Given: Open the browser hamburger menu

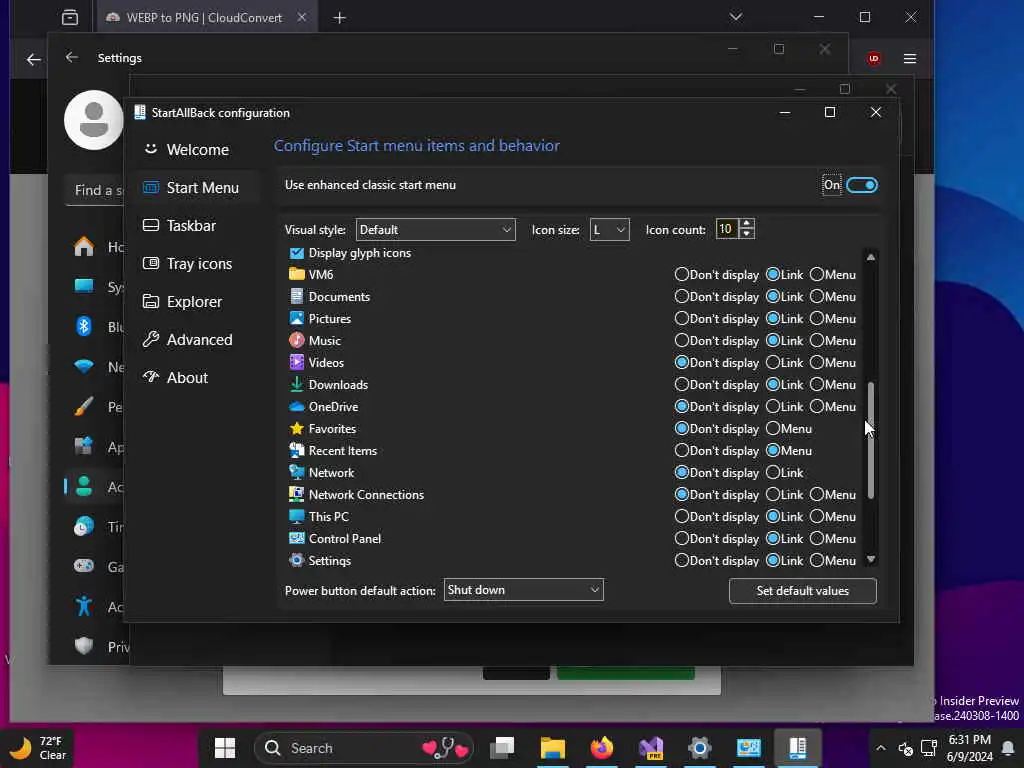Looking at the screenshot, I should (910, 59).
